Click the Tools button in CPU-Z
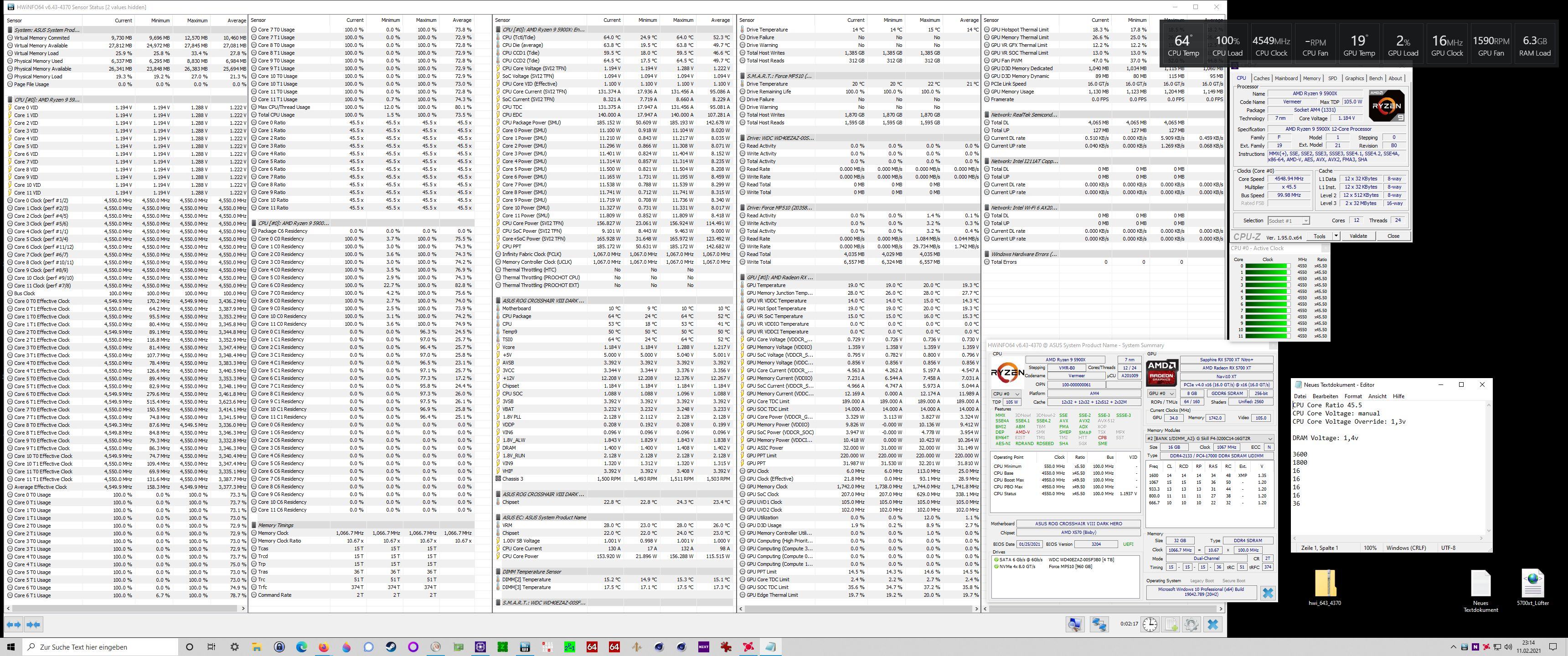Viewport: 1568px width, 656px height. [1319, 236]
